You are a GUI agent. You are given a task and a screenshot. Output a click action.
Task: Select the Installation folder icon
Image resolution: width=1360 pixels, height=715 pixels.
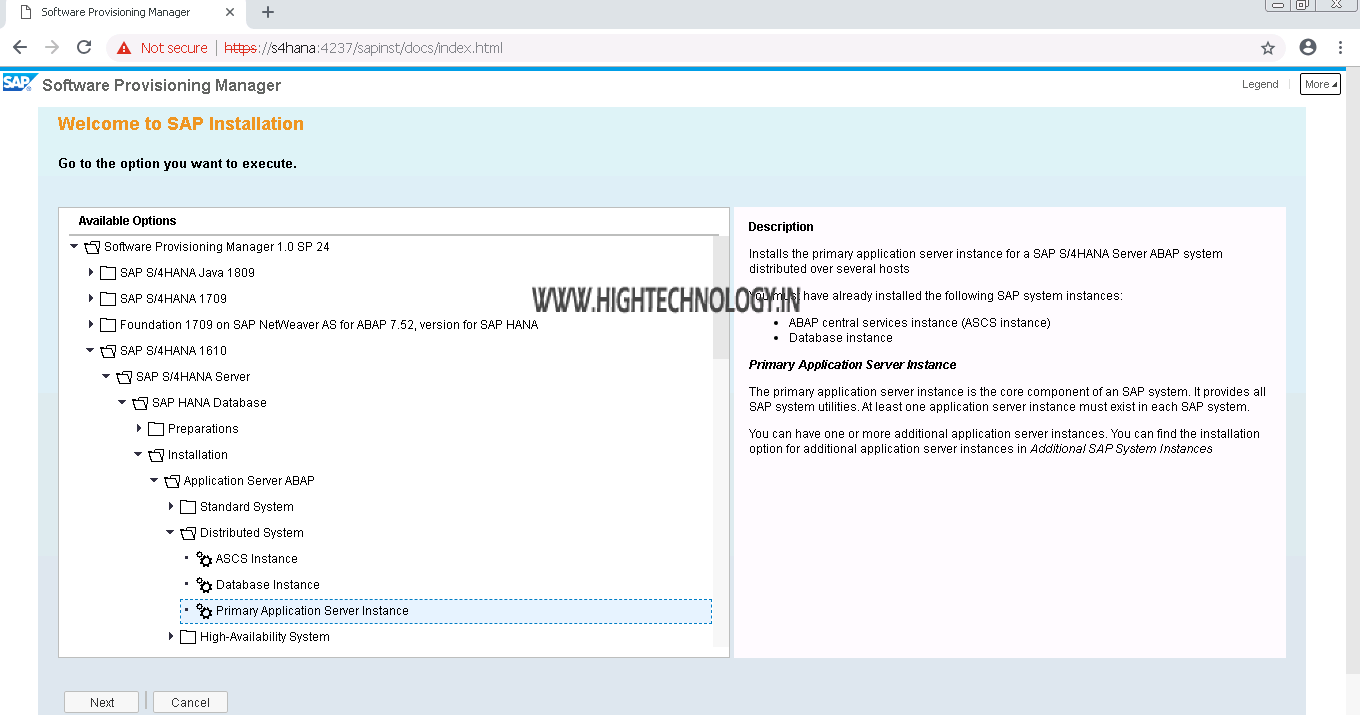(156, 455)
